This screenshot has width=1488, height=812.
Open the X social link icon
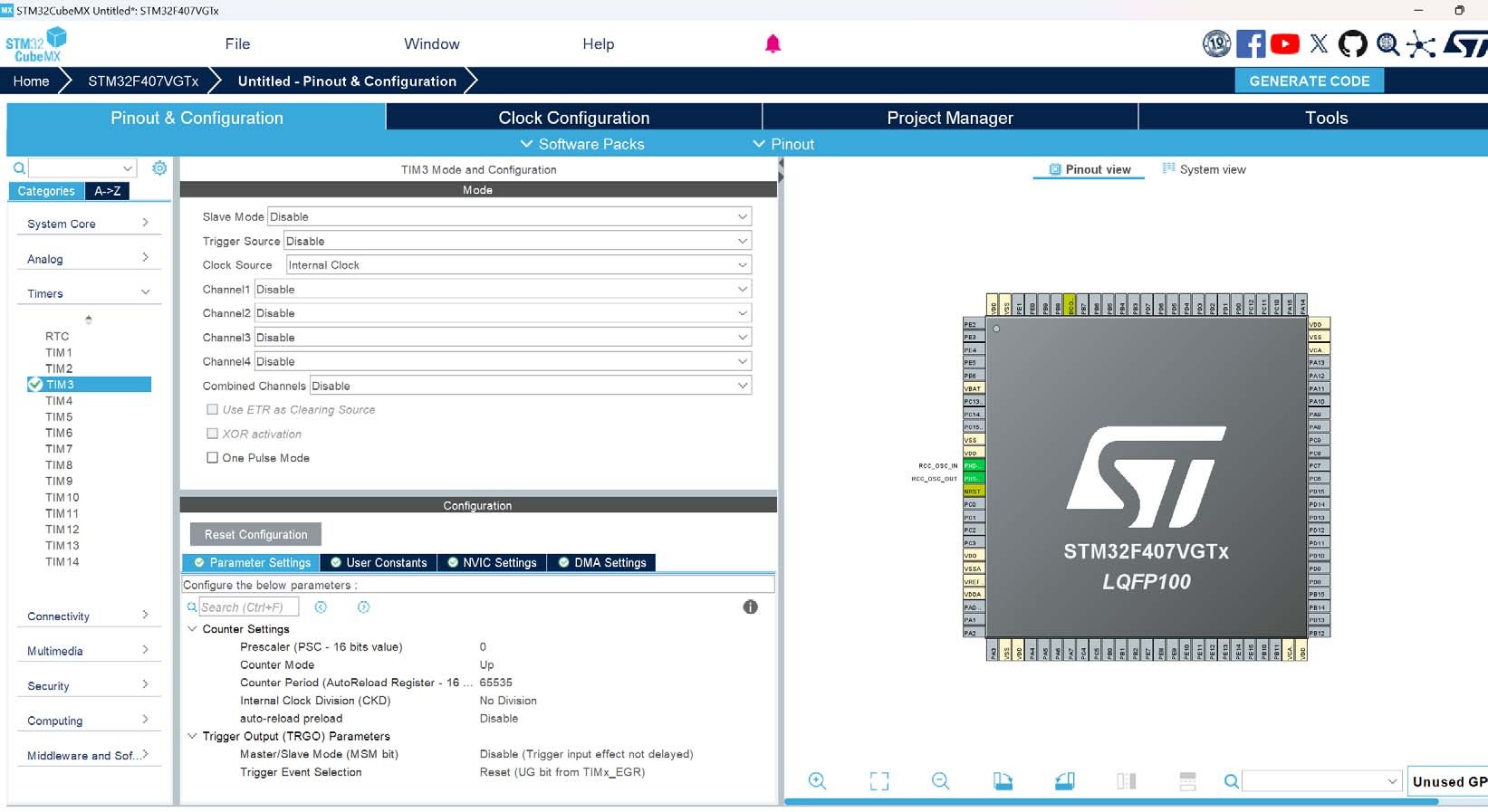pyautogui.click(x=1319, y=43)
